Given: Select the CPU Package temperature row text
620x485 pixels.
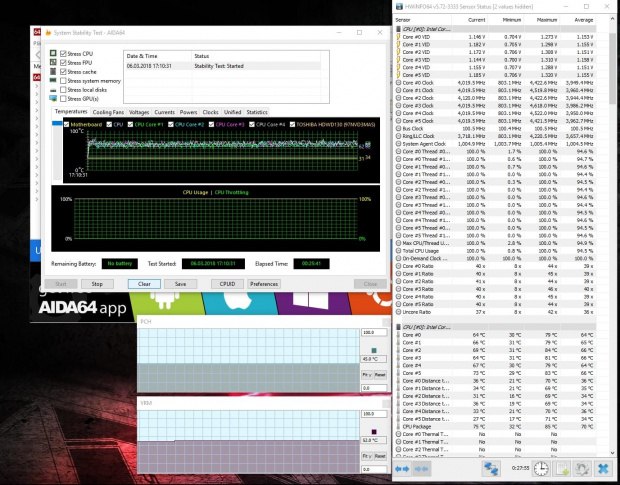Looking at the screenshot, I should (x=417, y=426).
